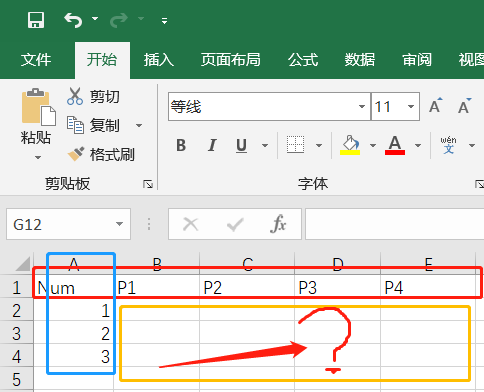This screenshot has width=484, height=392.
Task: Click cell containing P2
Action: 247,287
